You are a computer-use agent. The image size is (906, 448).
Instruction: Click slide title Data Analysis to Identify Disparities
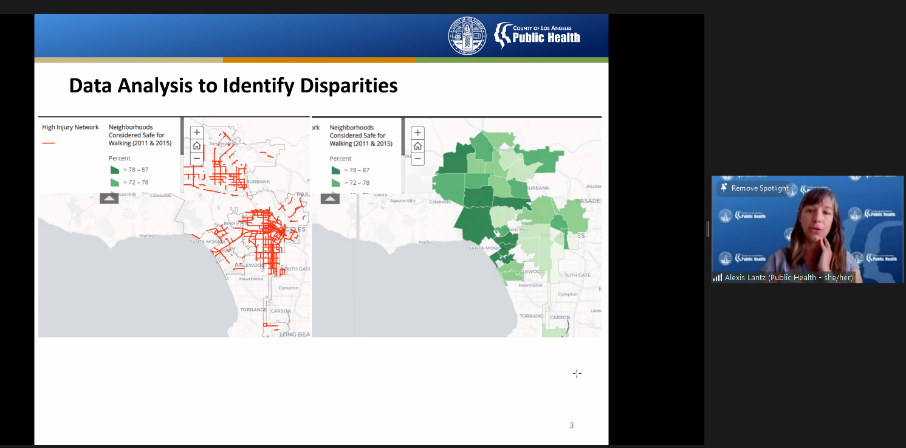point(233,86)
